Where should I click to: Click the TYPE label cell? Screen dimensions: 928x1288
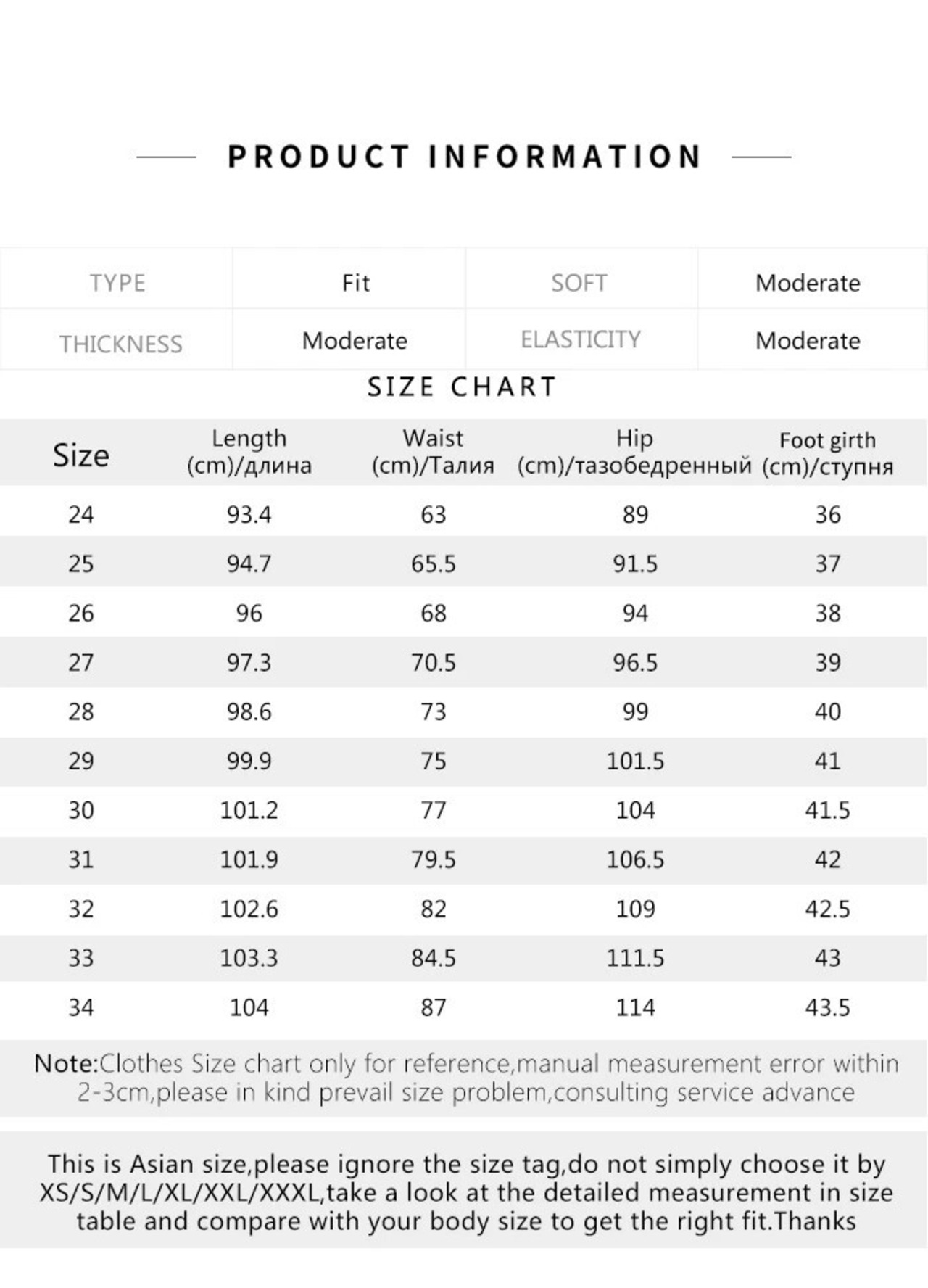117,282
